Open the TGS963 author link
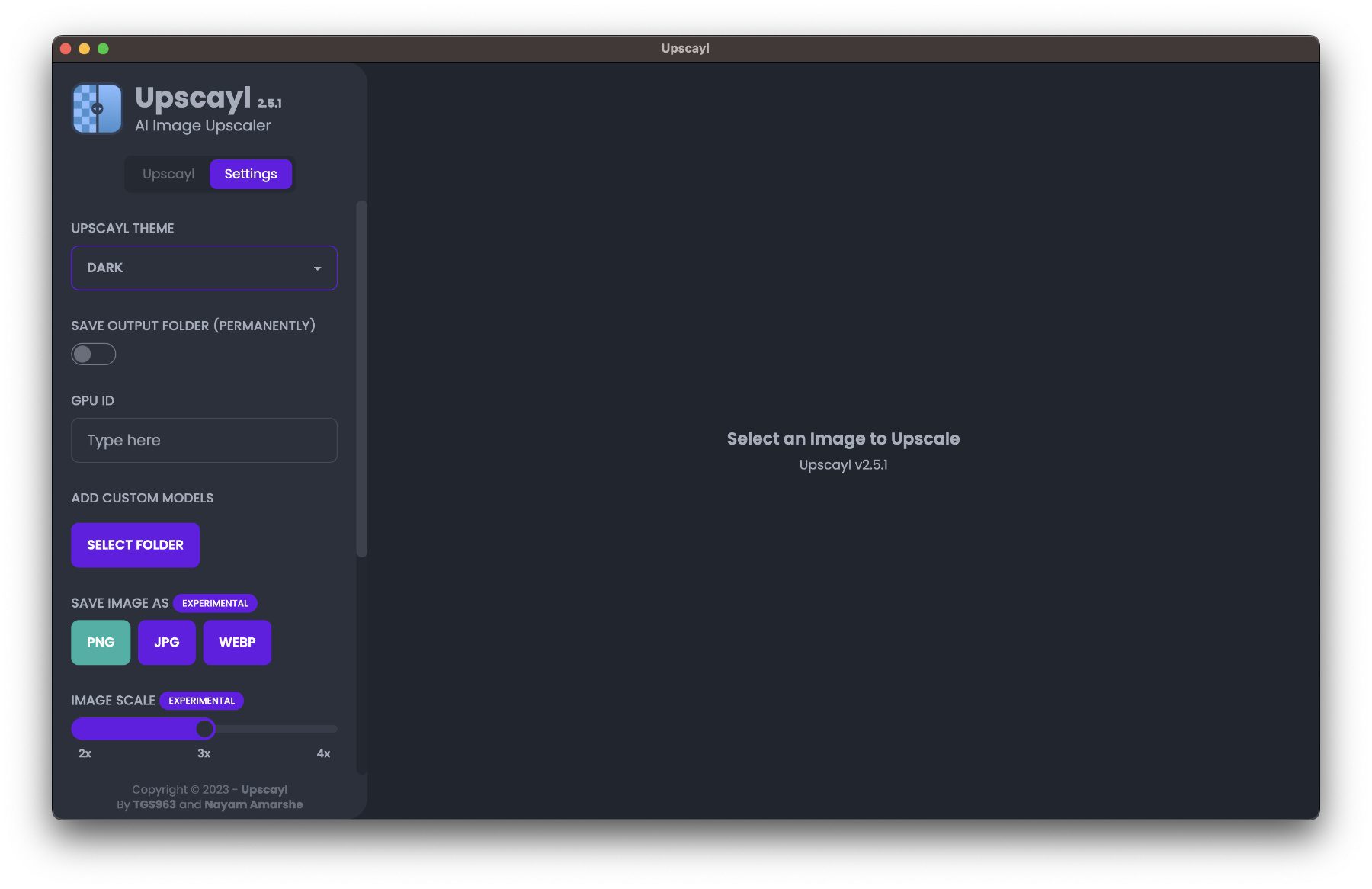This screenshot has height=889, width=1372. pos(154,804)
